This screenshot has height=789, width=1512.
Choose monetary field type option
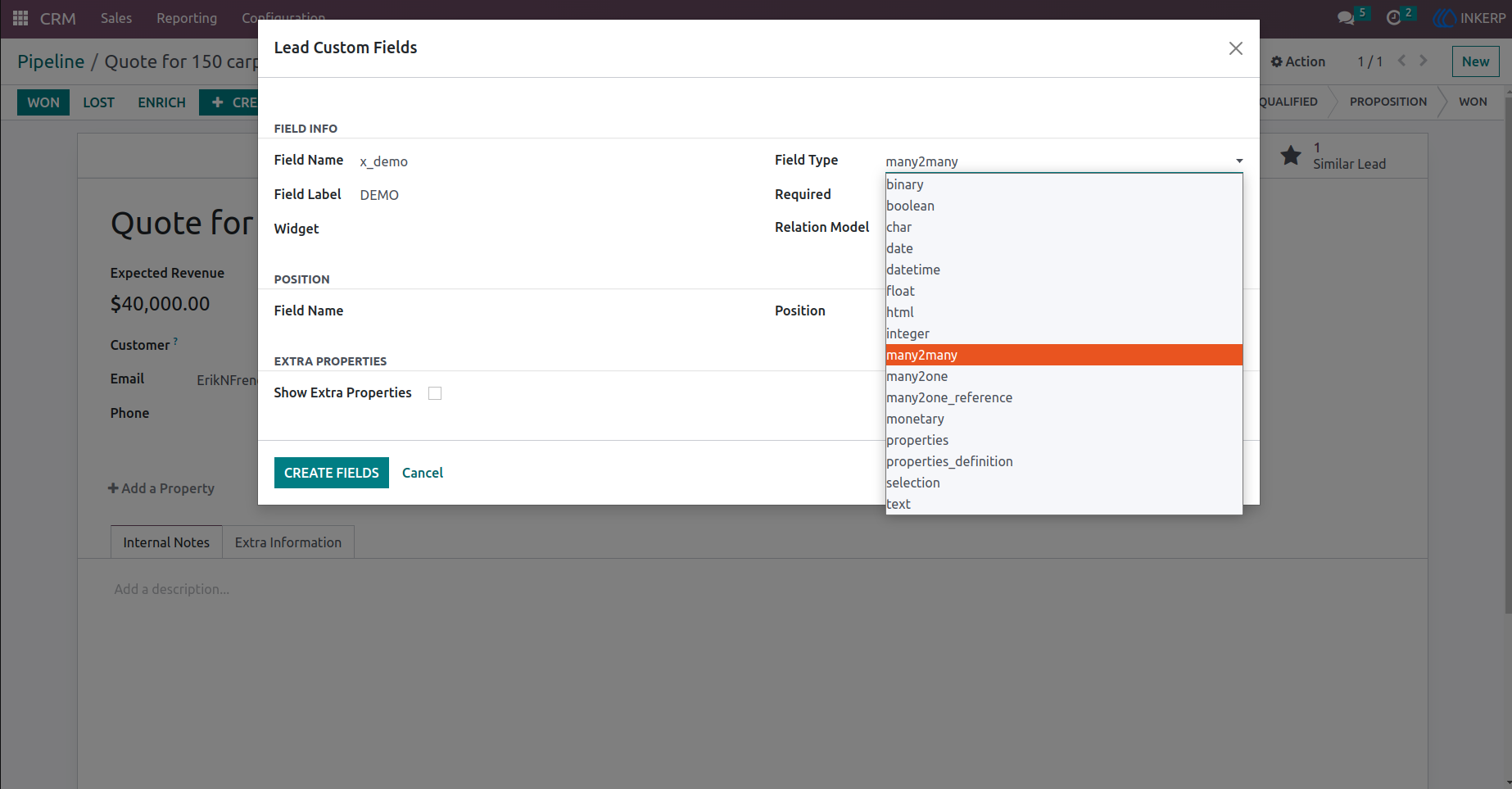tap(1064, 419)
